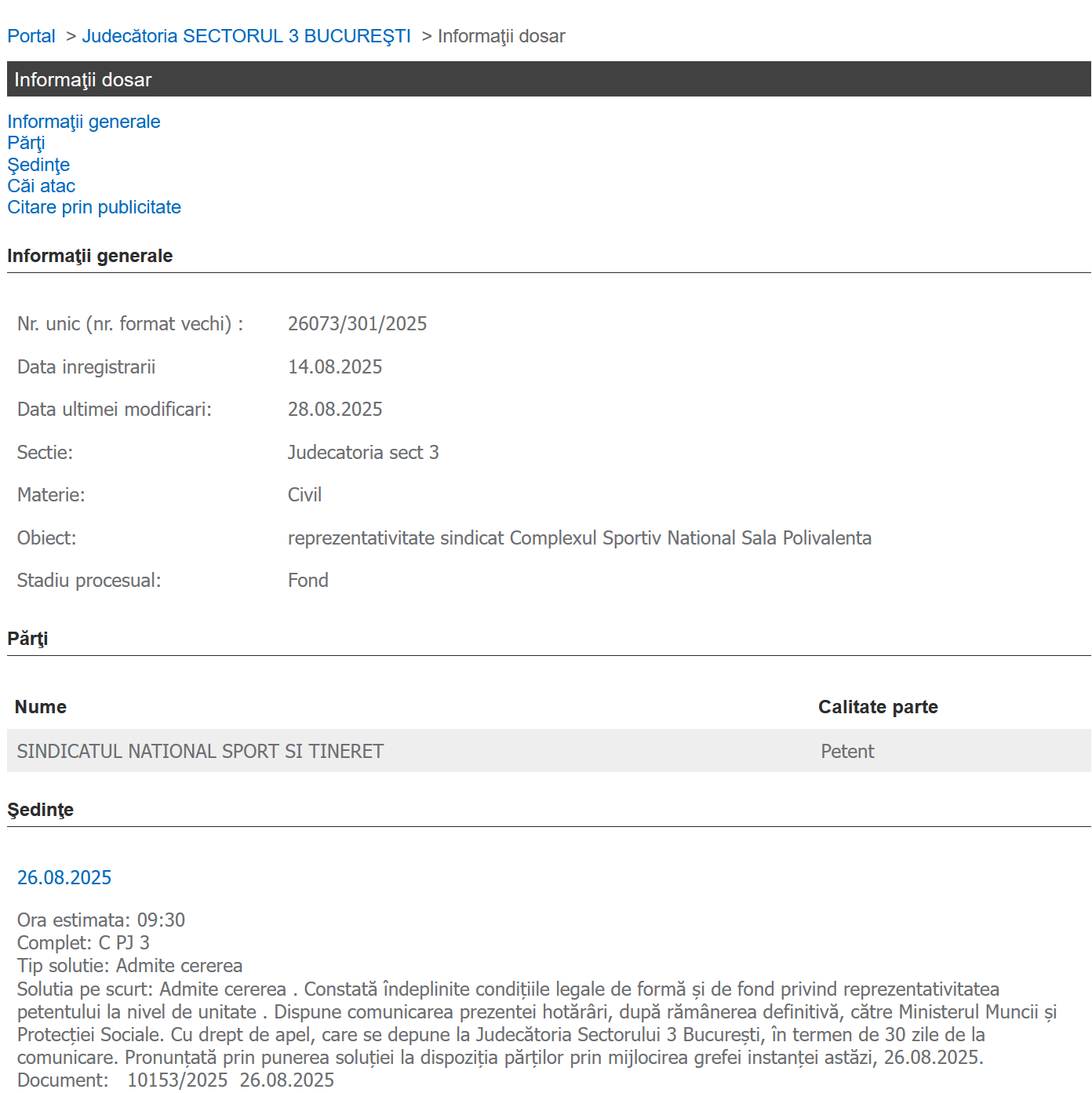Open the Căi atac navigation link
Screen dimensions: 1092x1093
[42, 186]
